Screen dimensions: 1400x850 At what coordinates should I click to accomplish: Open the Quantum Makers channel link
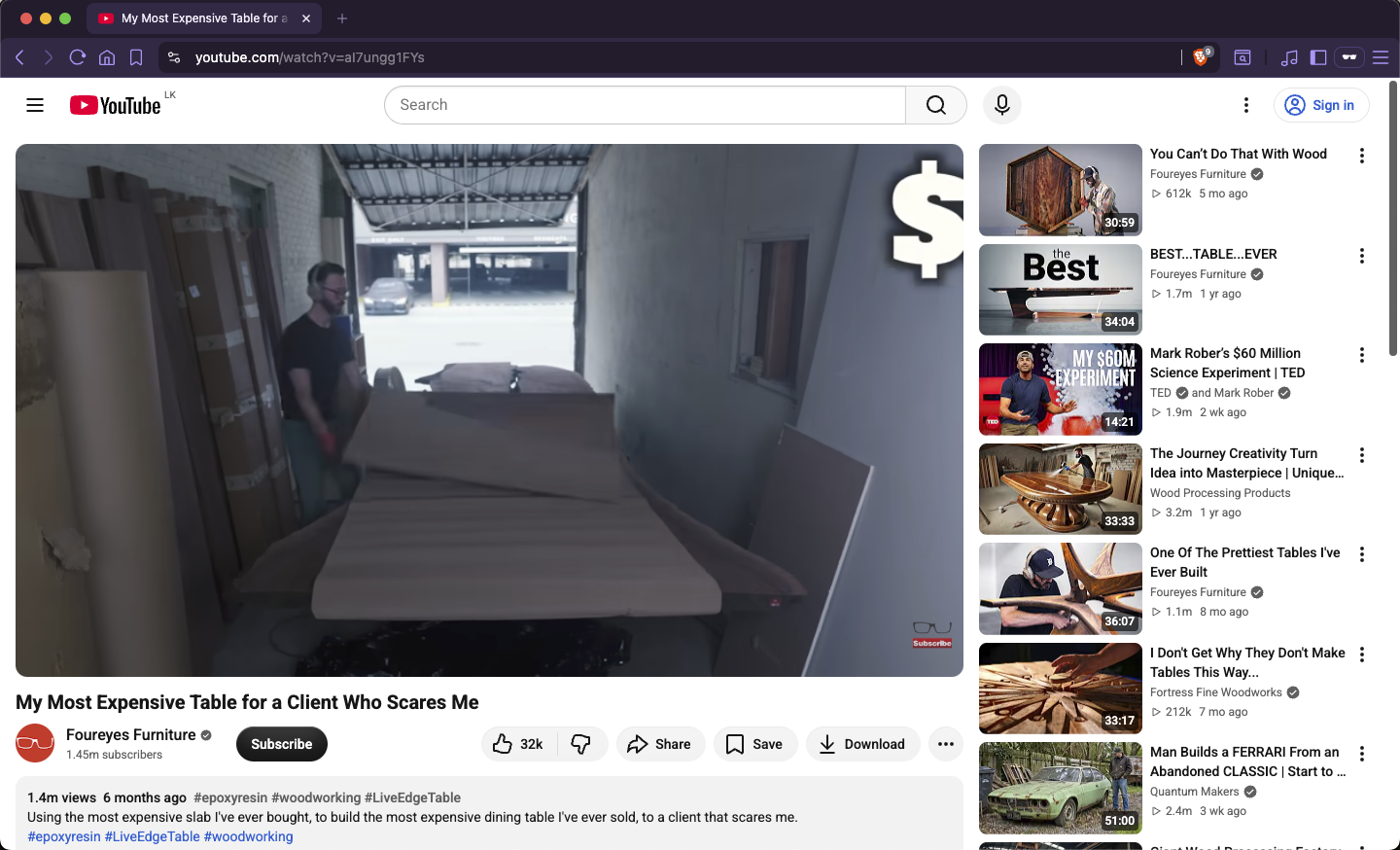click(1195, 792)
